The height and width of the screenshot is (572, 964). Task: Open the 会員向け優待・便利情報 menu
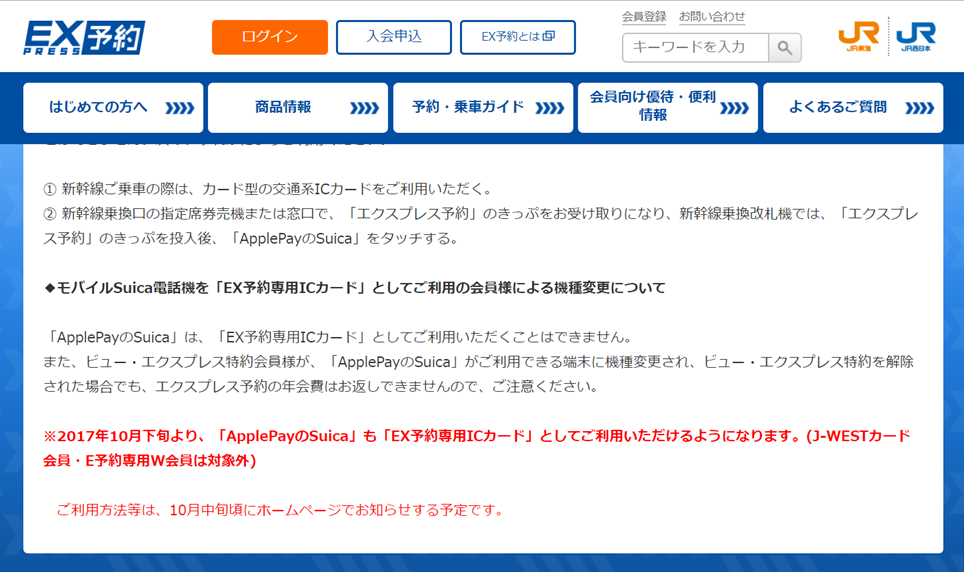(x=668, y=108)
